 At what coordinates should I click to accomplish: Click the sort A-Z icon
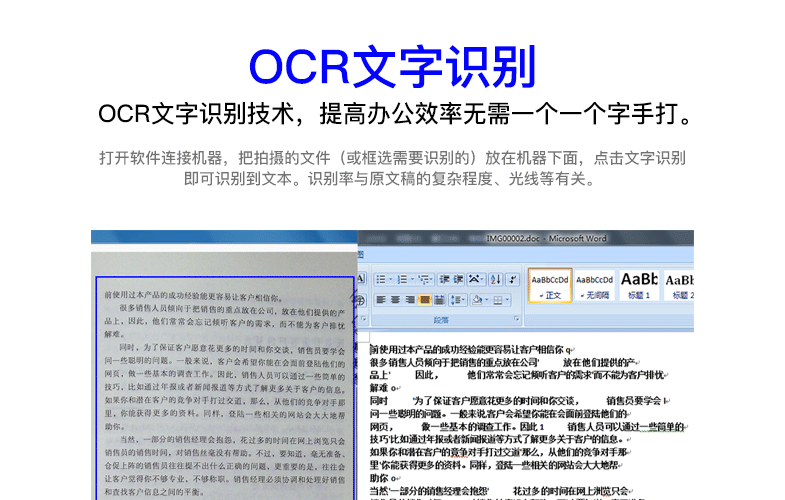pyautogui.click(x=495, y=279)
